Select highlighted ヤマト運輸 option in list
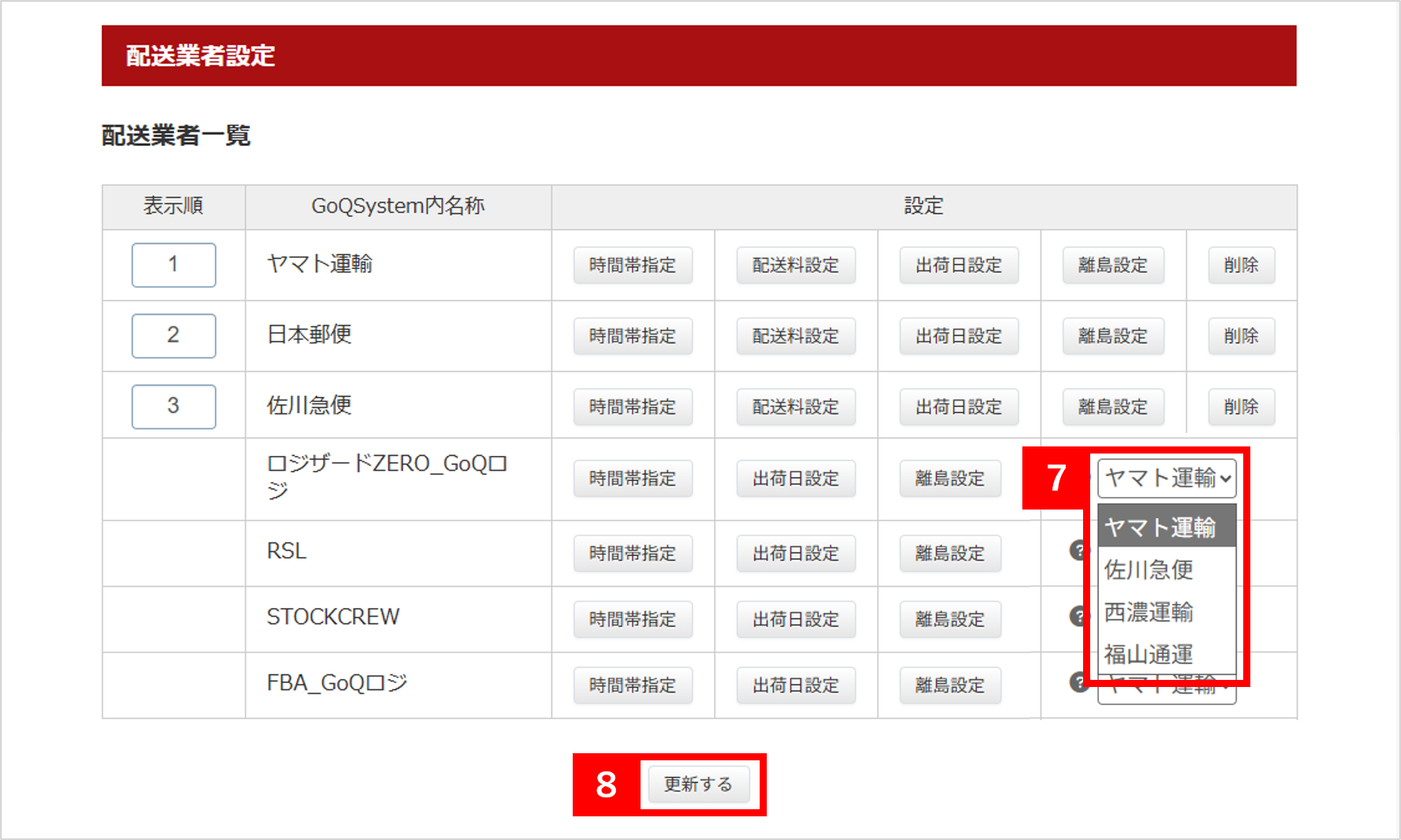Viewport: 1401px width, 840px height. (1160, 527)
